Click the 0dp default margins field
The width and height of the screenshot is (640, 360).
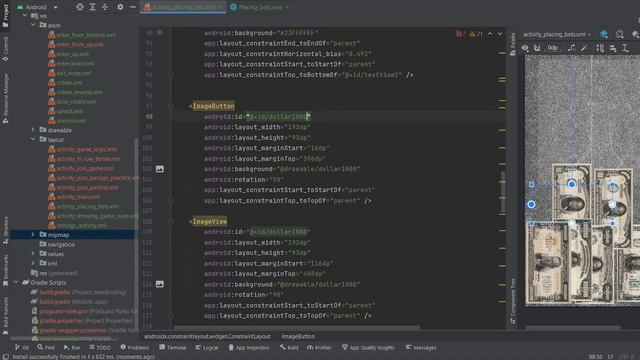point(553,48)
